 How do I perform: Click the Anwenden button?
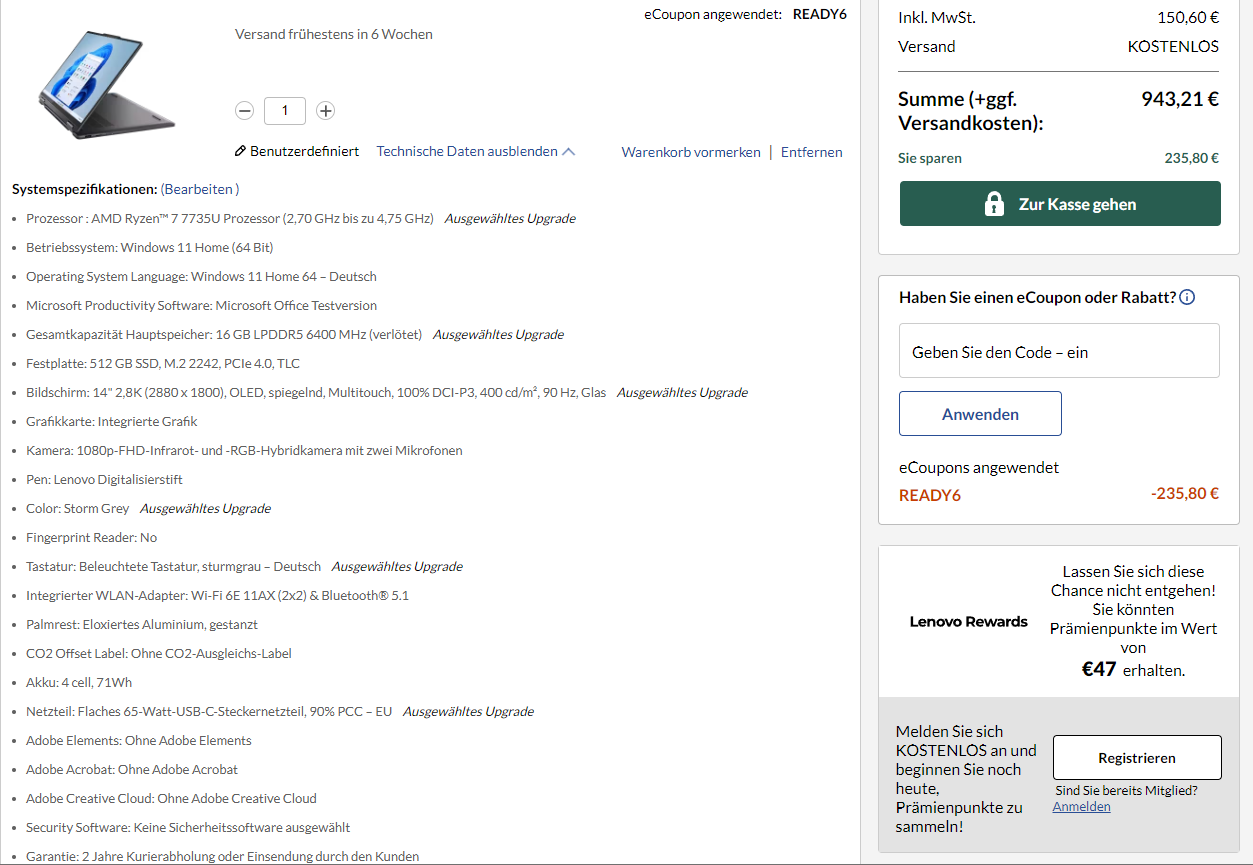click(980, 414)
